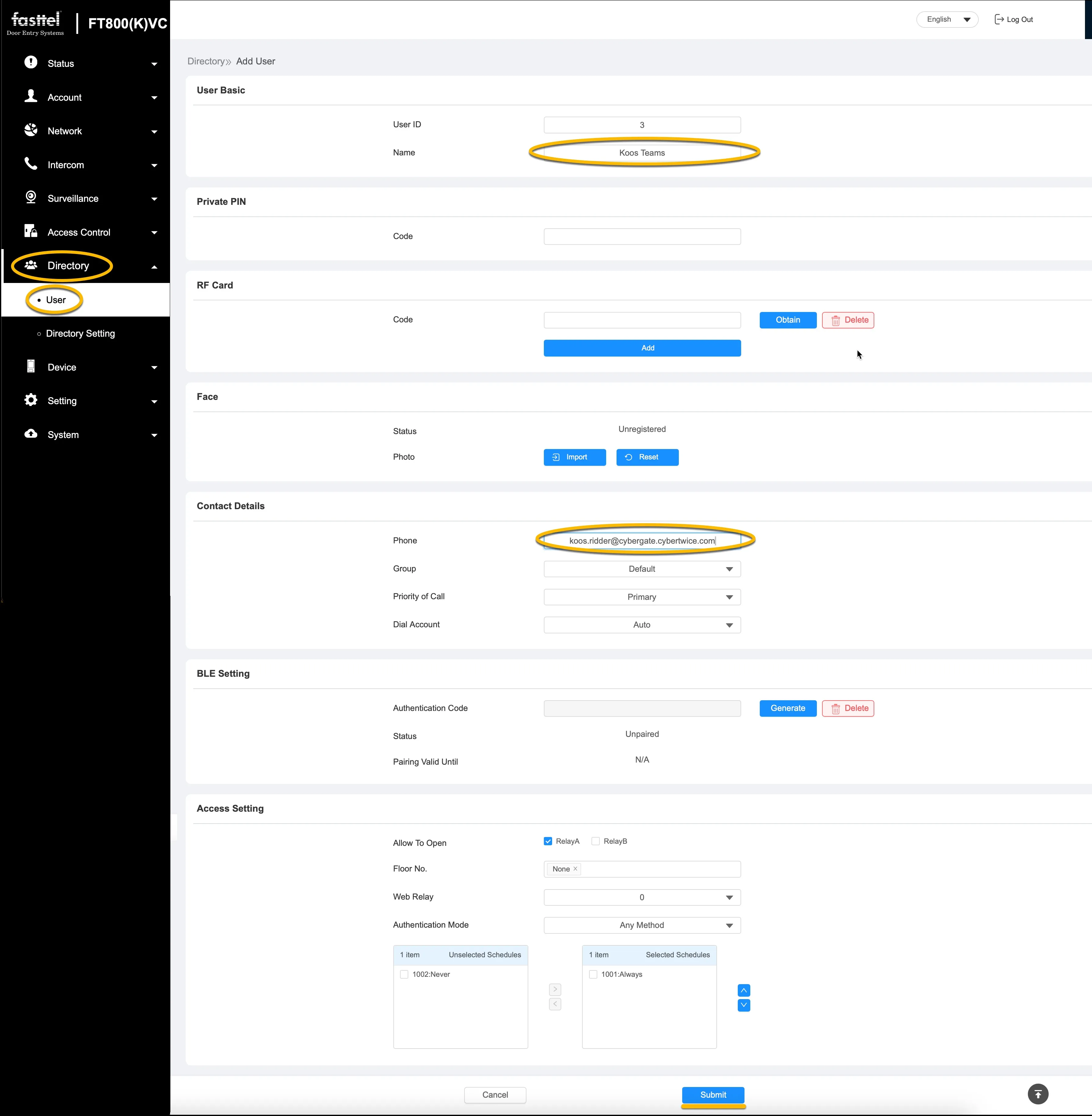
Task: Click the Cancel button
Action: (x=495, y=1095)
